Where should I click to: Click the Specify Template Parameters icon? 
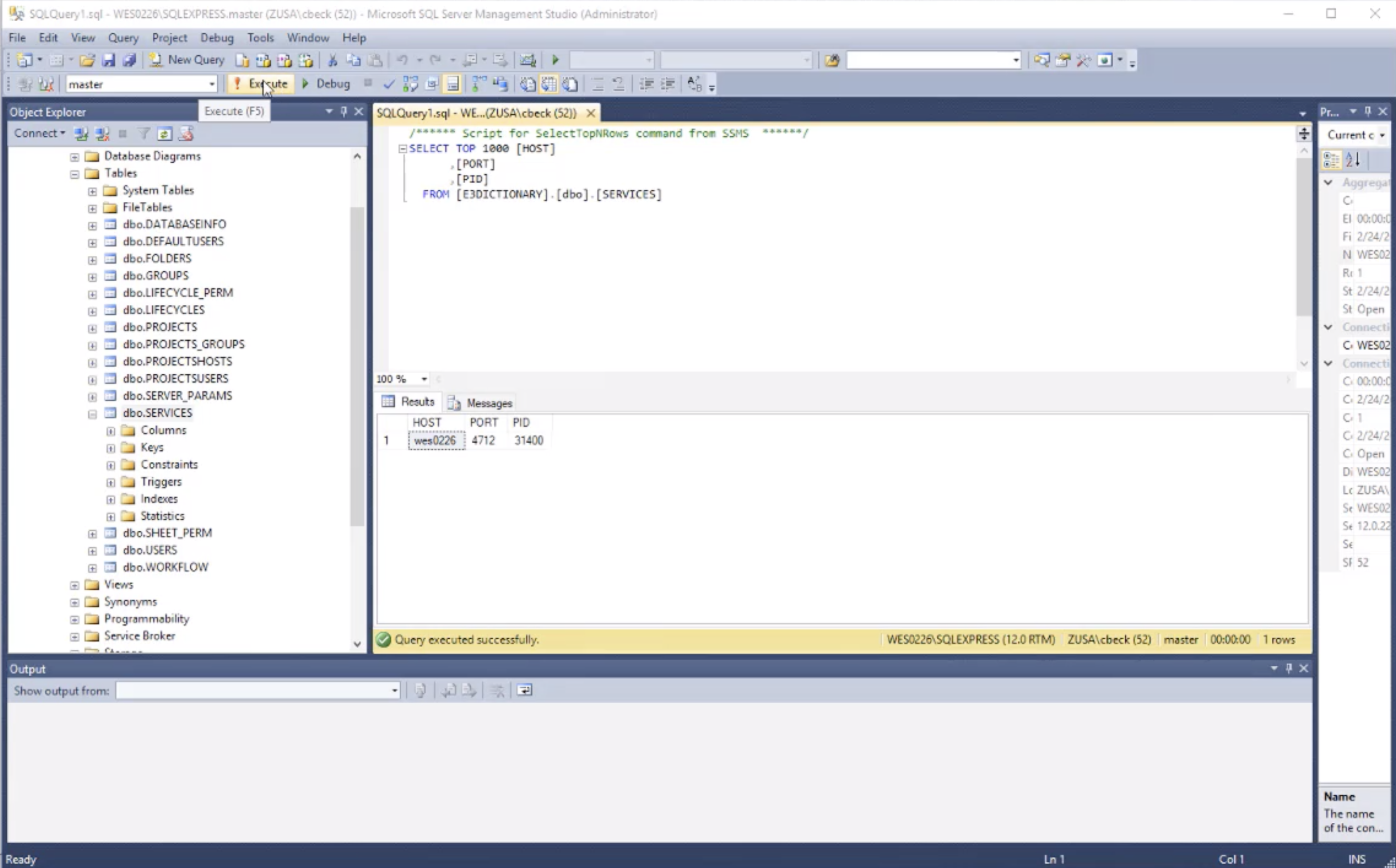click(527, 60)
